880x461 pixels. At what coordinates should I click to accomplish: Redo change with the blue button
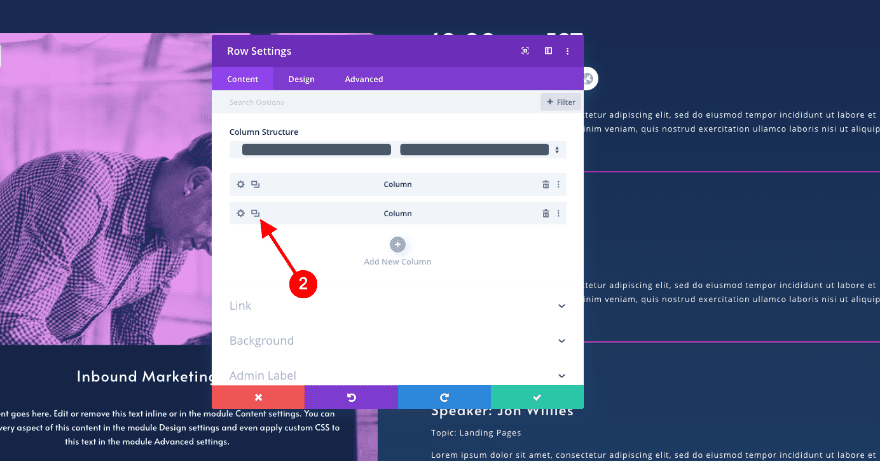(x=444, y=397)
